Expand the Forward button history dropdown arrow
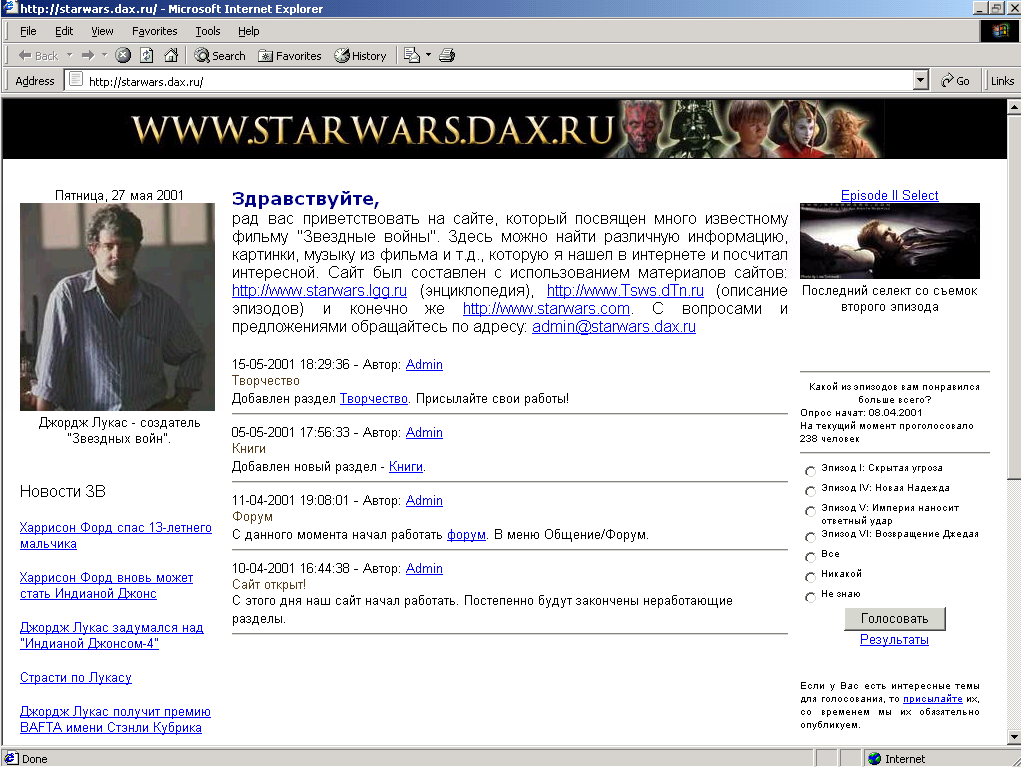Screen dimensions: 1021x767 tap(104, 56)
